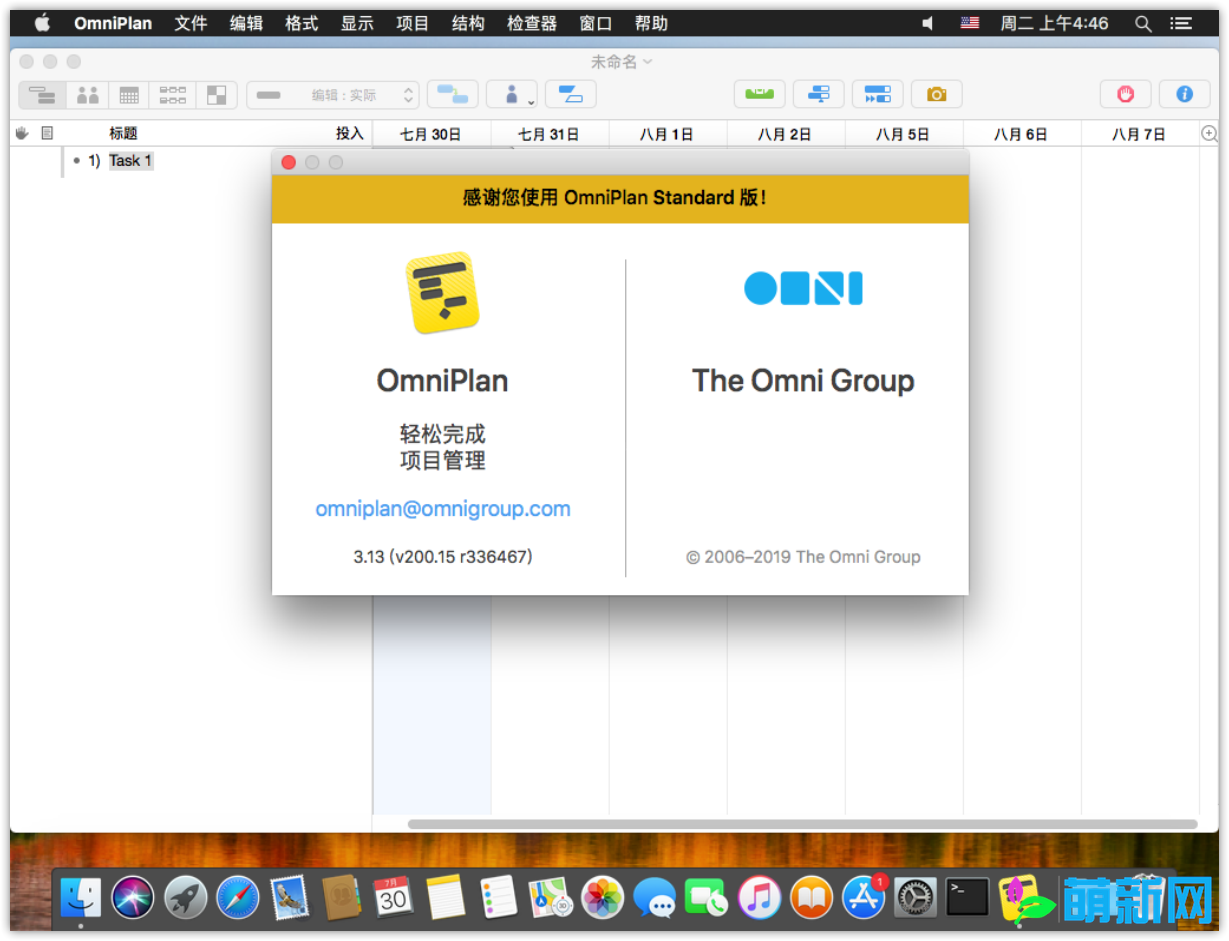The width and height of the screenshot is (1229, 941).
Task: Click the connect tasks toolbar button
Action: (x=452, y=95)
